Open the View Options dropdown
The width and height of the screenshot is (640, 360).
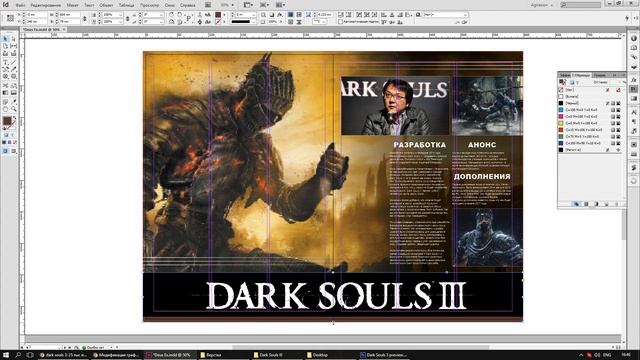click(x=247, y=5)
